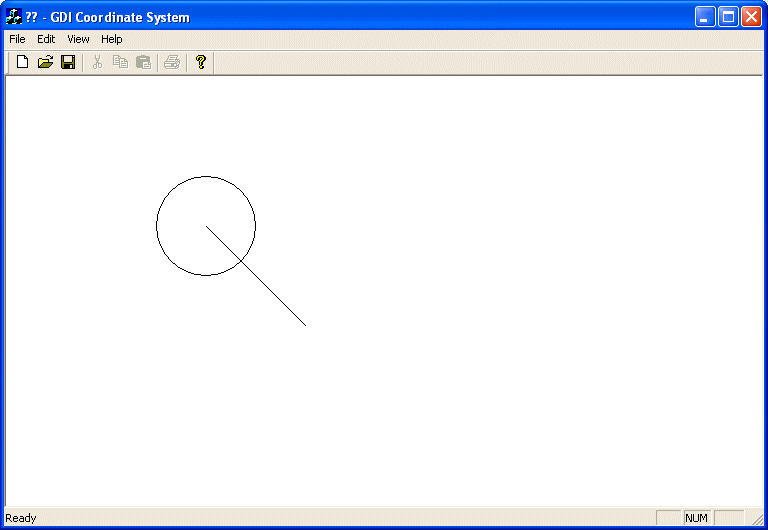768x530 pixels.
Task: Click the toolbar gripper handle
Action: (x=8, y=63)
